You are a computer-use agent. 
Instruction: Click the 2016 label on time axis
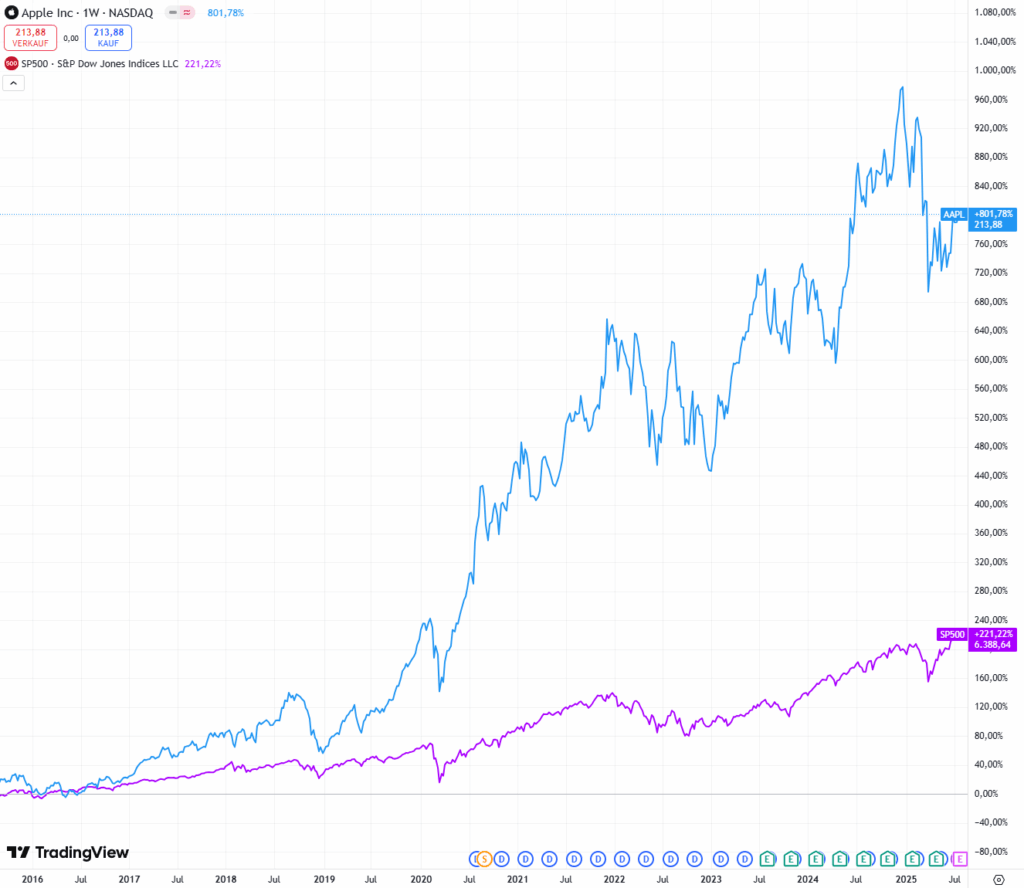(x=32, y=879)
